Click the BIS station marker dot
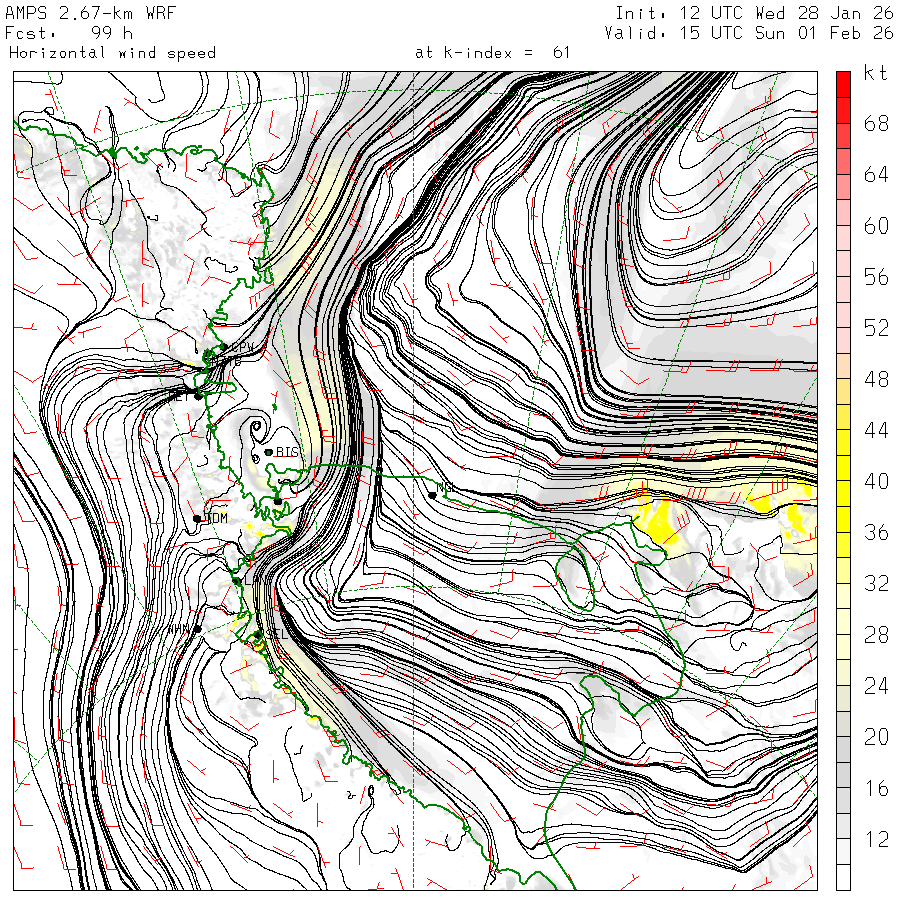The image size is (900, 900). coord(269,452)
